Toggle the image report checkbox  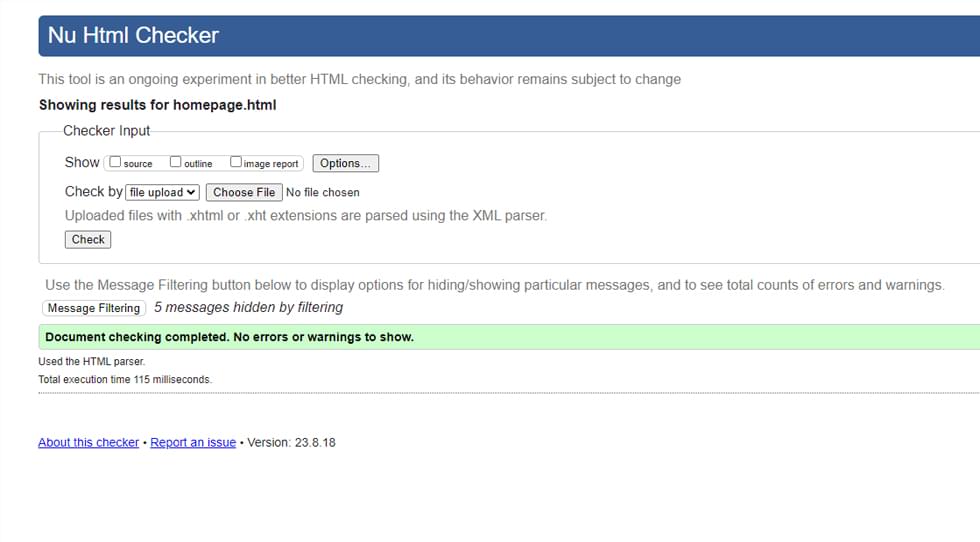coord(236,162)
